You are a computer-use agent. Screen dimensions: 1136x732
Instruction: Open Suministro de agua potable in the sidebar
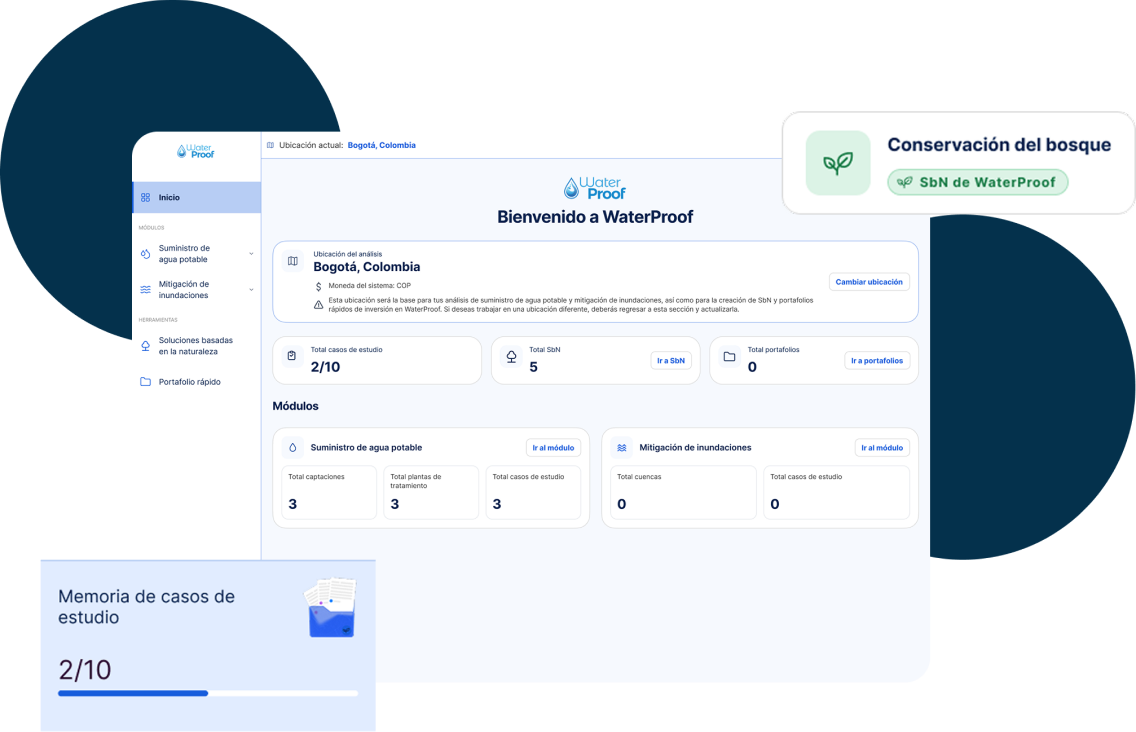(x=196, y=254)
